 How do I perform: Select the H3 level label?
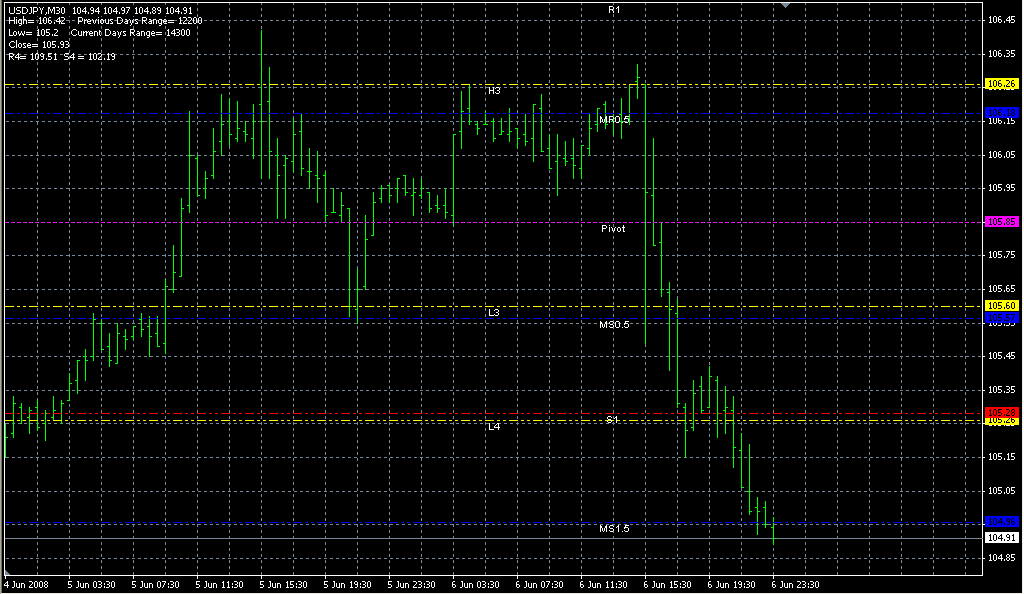(494, 91)
